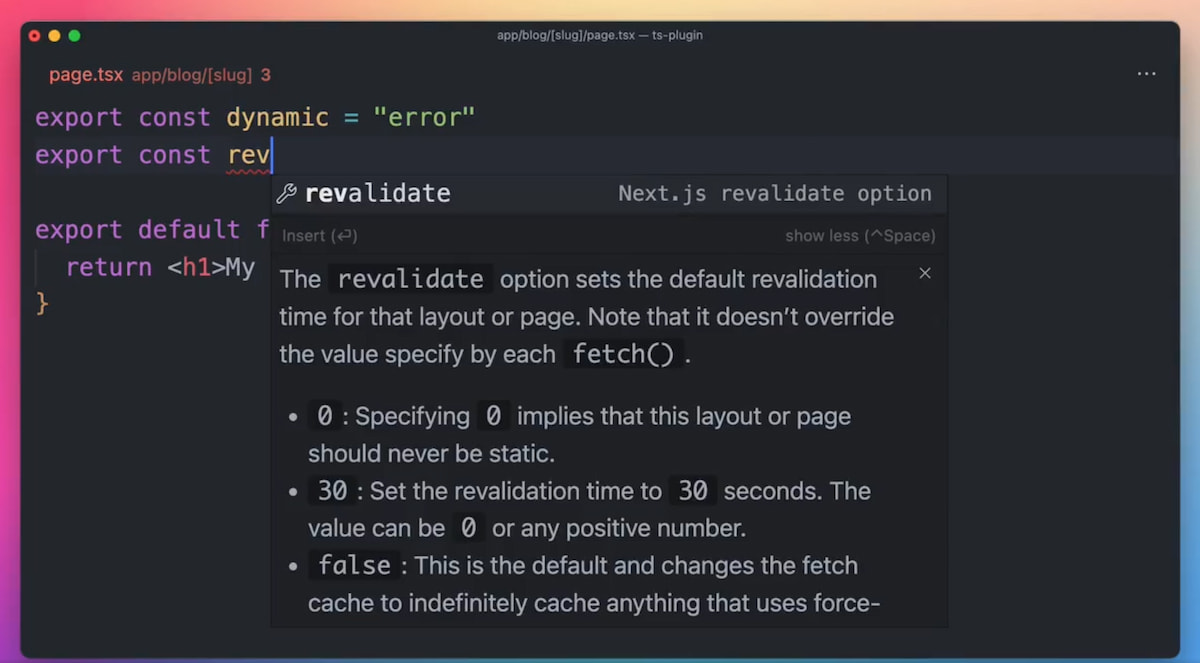Click the yellow minimize window button
The width and height of the screenshot is (1200, 663).
(54, 36)
